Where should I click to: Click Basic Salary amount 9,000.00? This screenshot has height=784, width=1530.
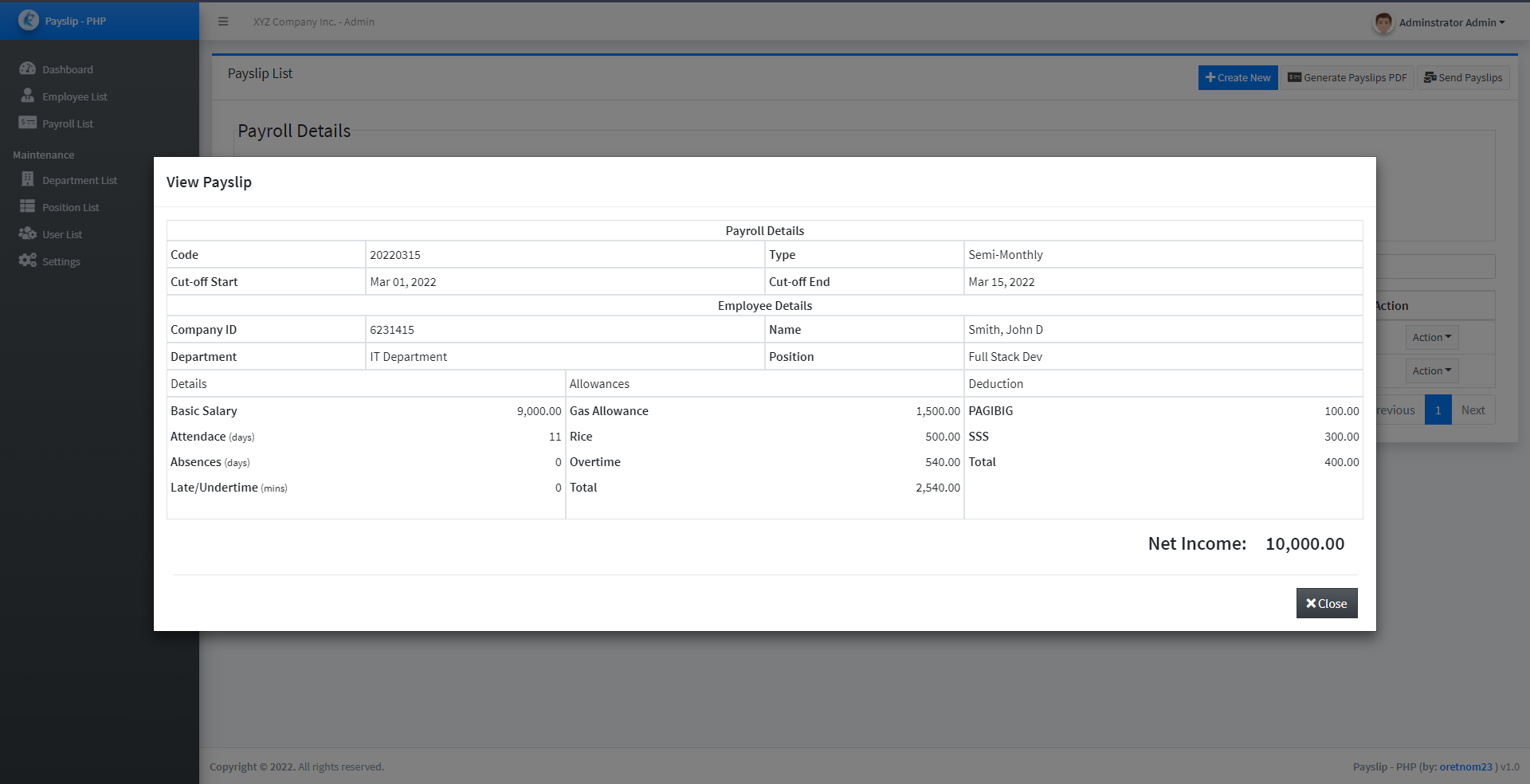(x=539, y=411)
